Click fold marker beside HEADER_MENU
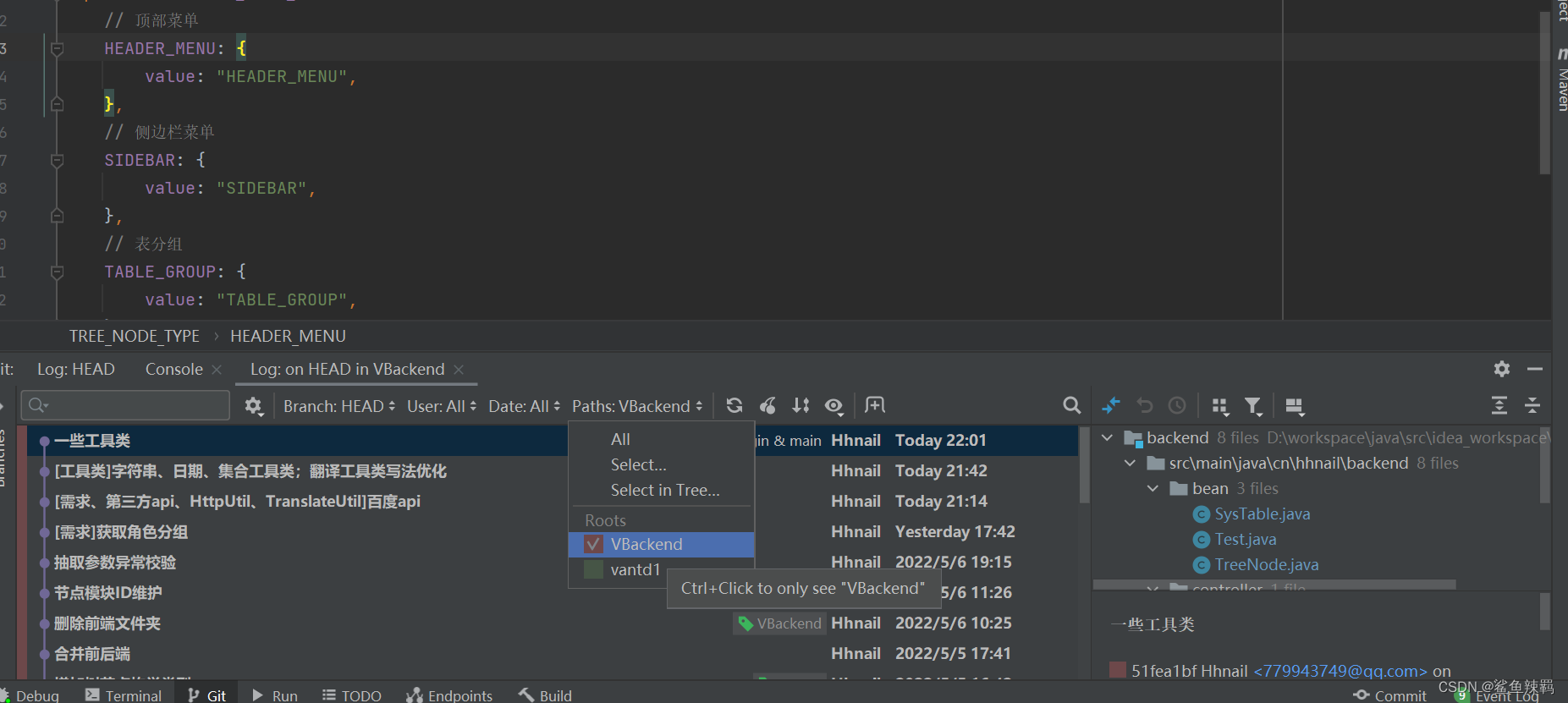This screenshot has width=1568, height=703. pyautogui.click(x=57, y=49)
